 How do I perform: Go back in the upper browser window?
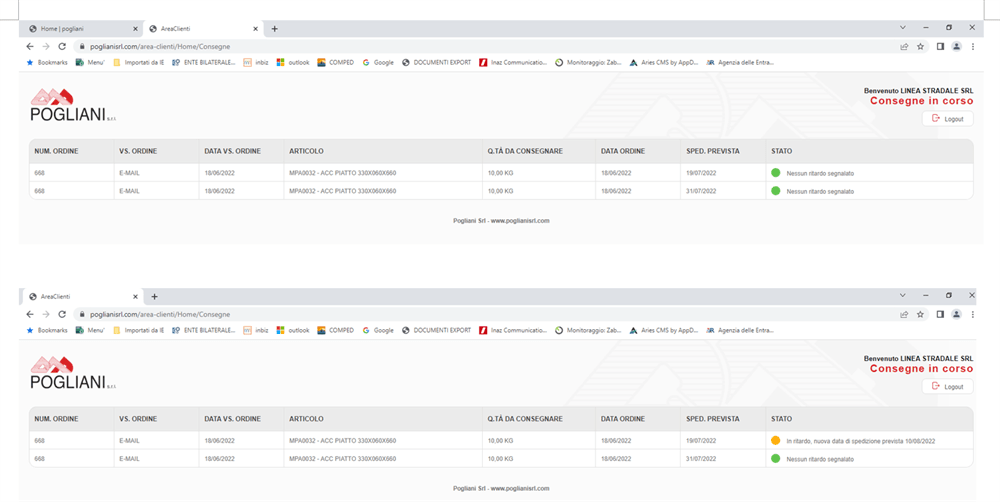30,46
